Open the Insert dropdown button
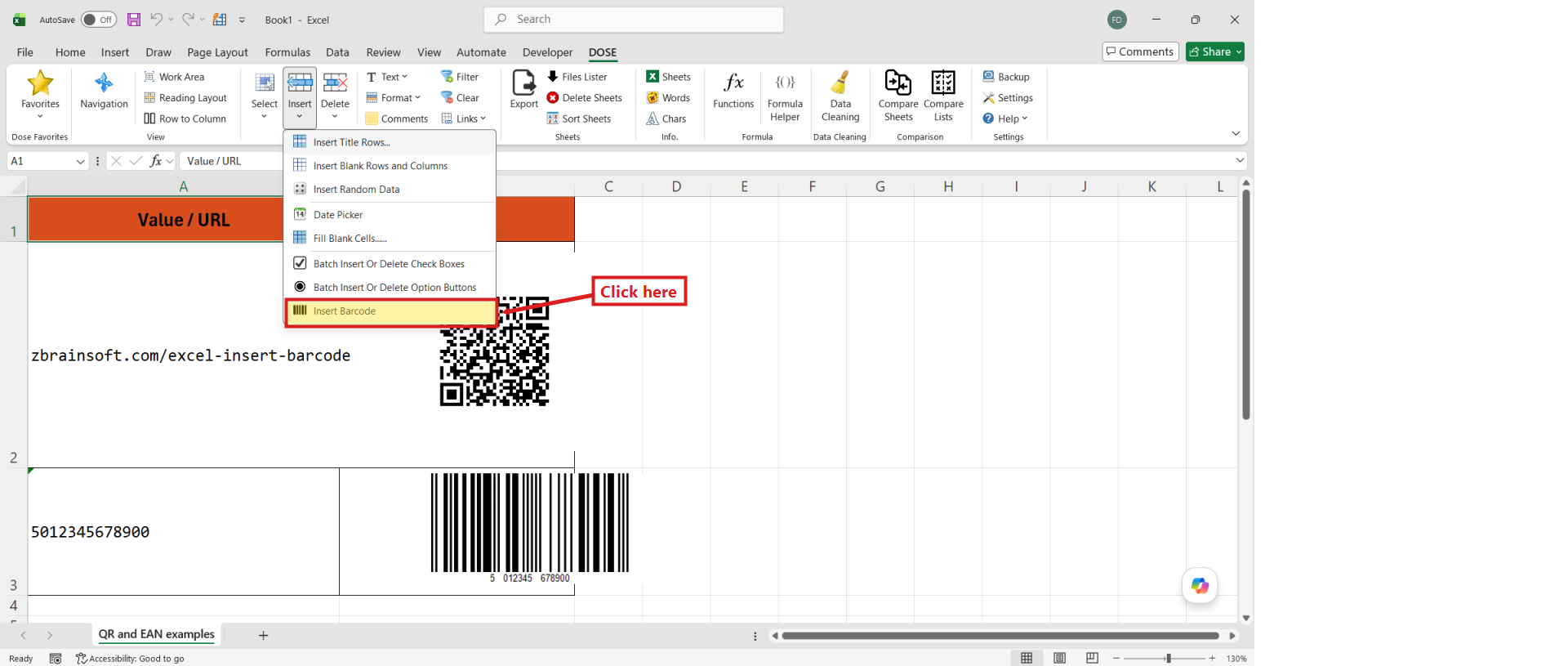This screenshot has width=1568, height=666. [300, 97]
